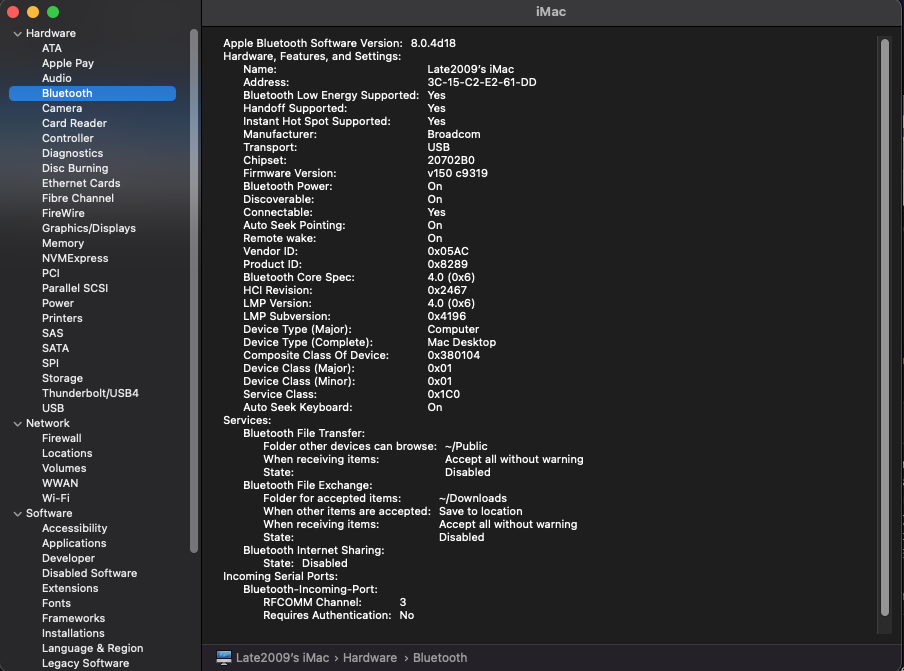The width and height of the screenshot is (904, 671).
Task: Select Firewall under Network
Action: click(x=62, y=438)
